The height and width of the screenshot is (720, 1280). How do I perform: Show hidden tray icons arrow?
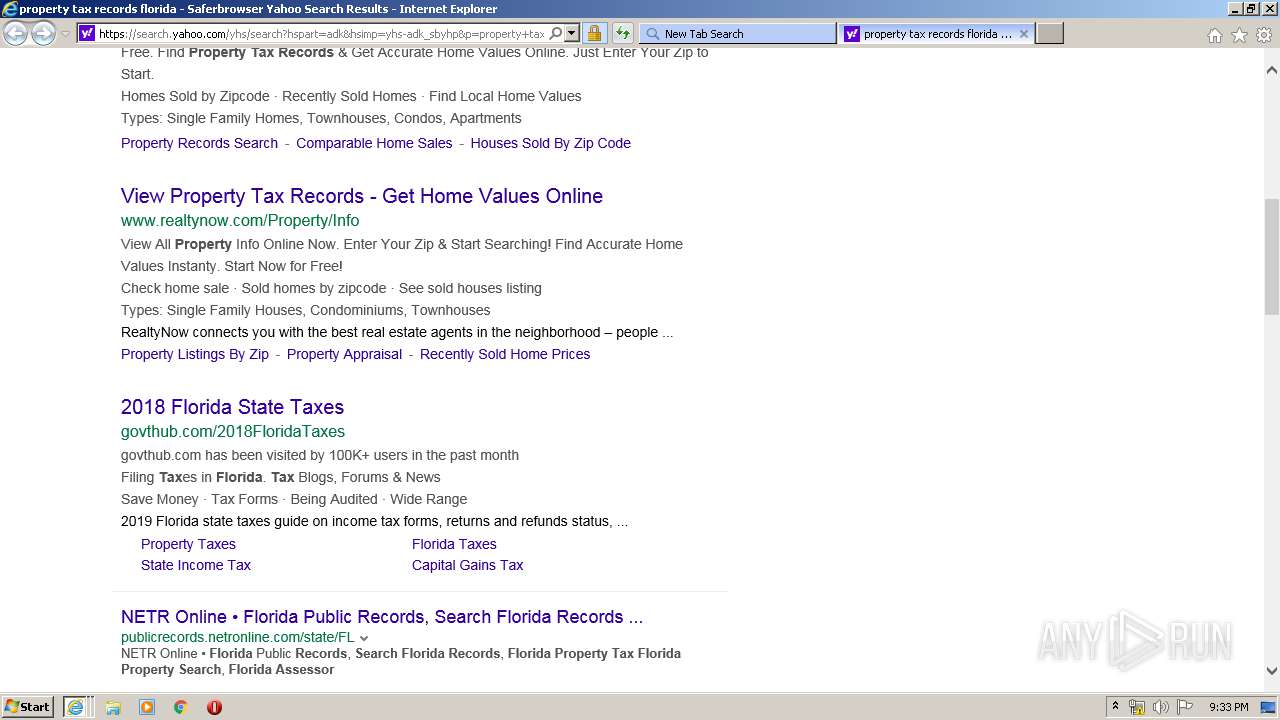(1115, 707)
